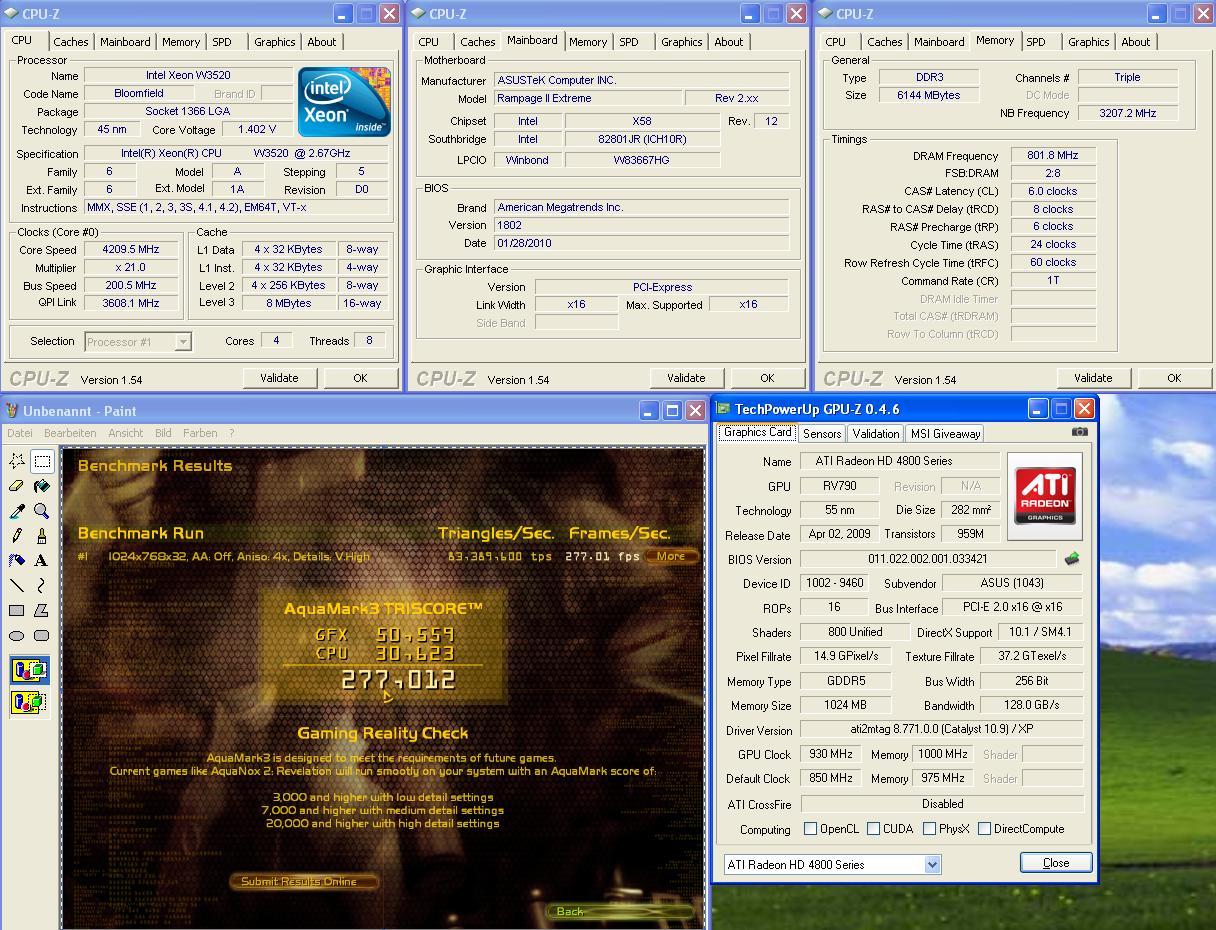Open the MSI Giveaway tab in GPU-Z
1216x930 pixels.
(945, 434)
